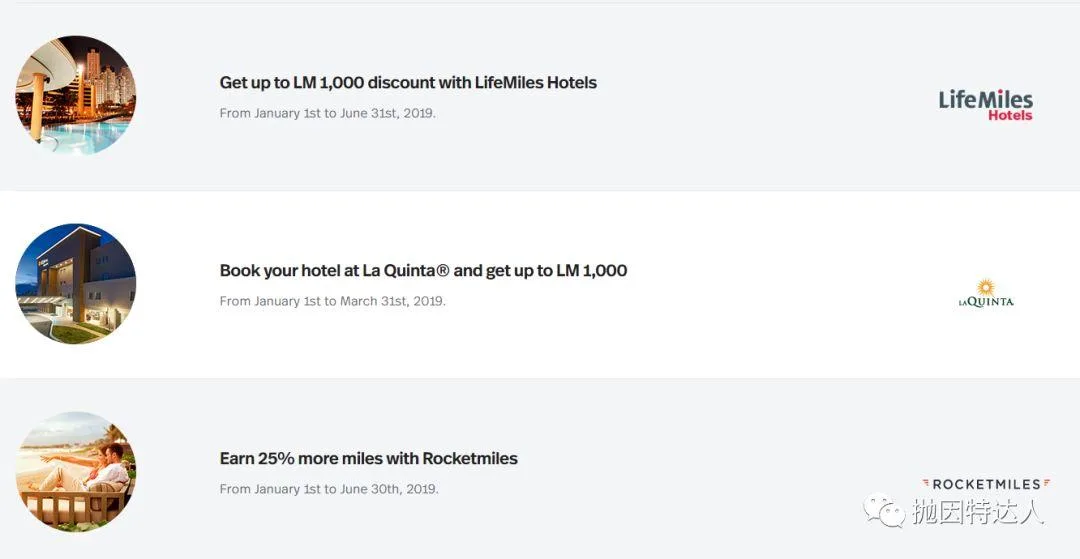Open the La Quinta hotel building photo
The height and width of the screenshot is (559, 1080).
[76, 284]
